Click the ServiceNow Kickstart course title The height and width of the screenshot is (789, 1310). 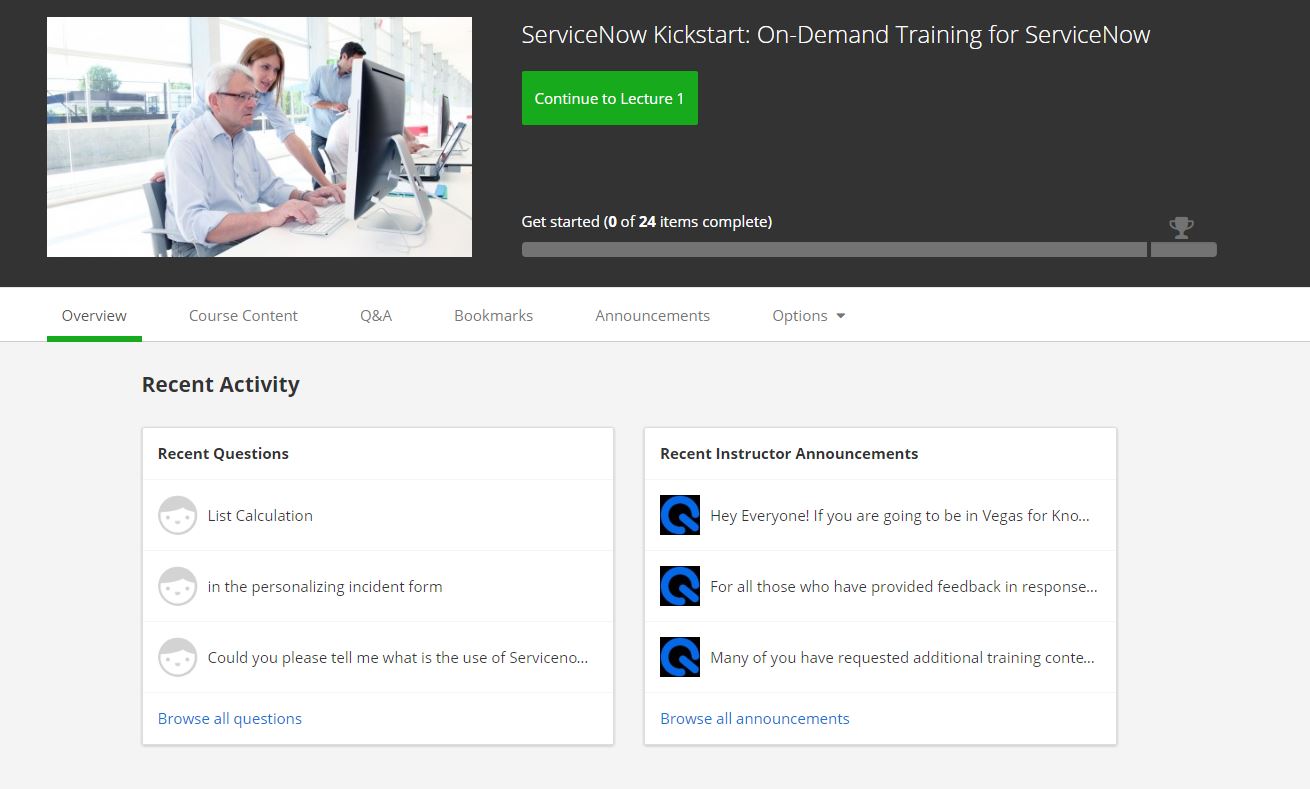pos(836,35)
